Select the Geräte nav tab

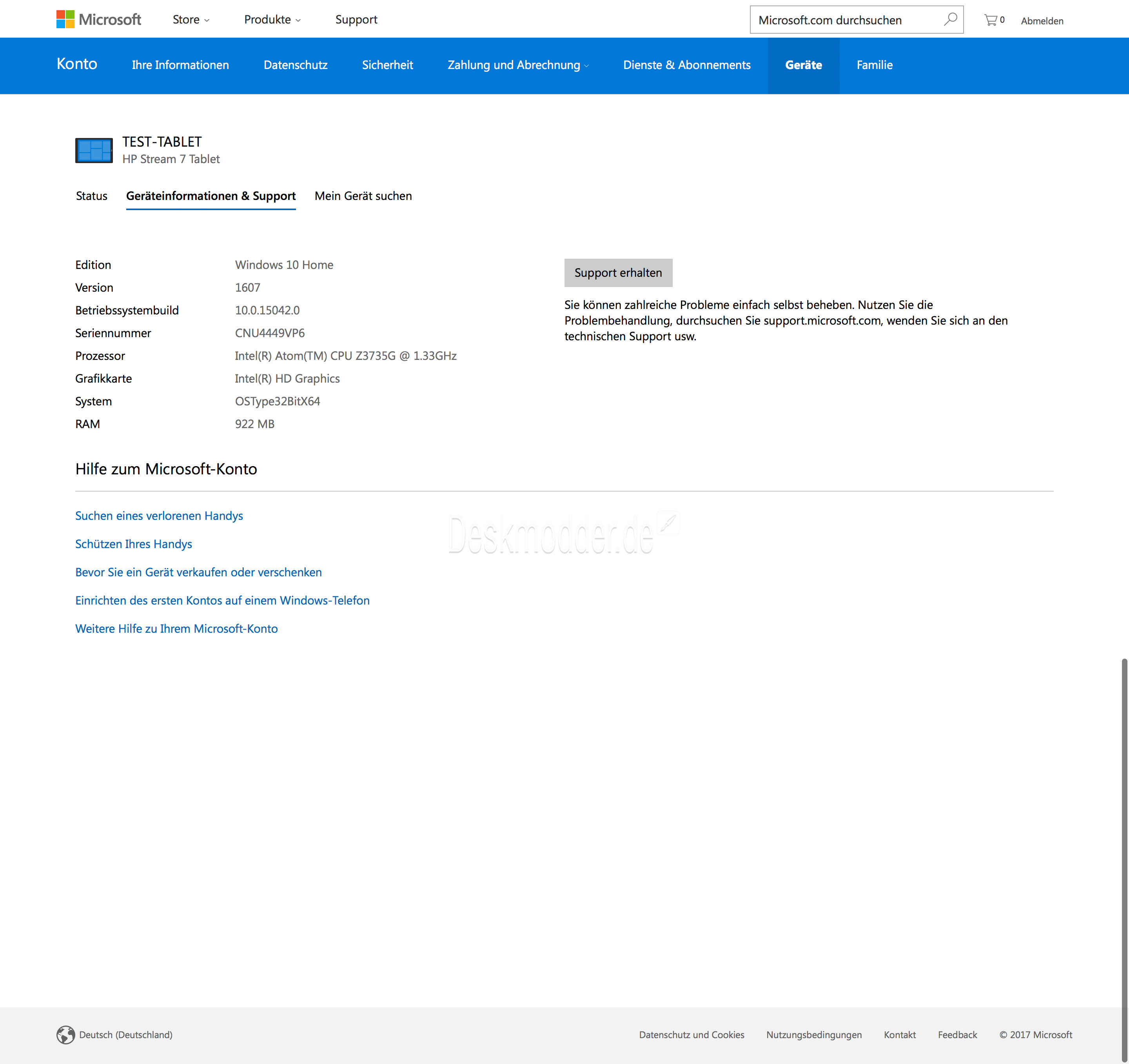tap(804, 65)
